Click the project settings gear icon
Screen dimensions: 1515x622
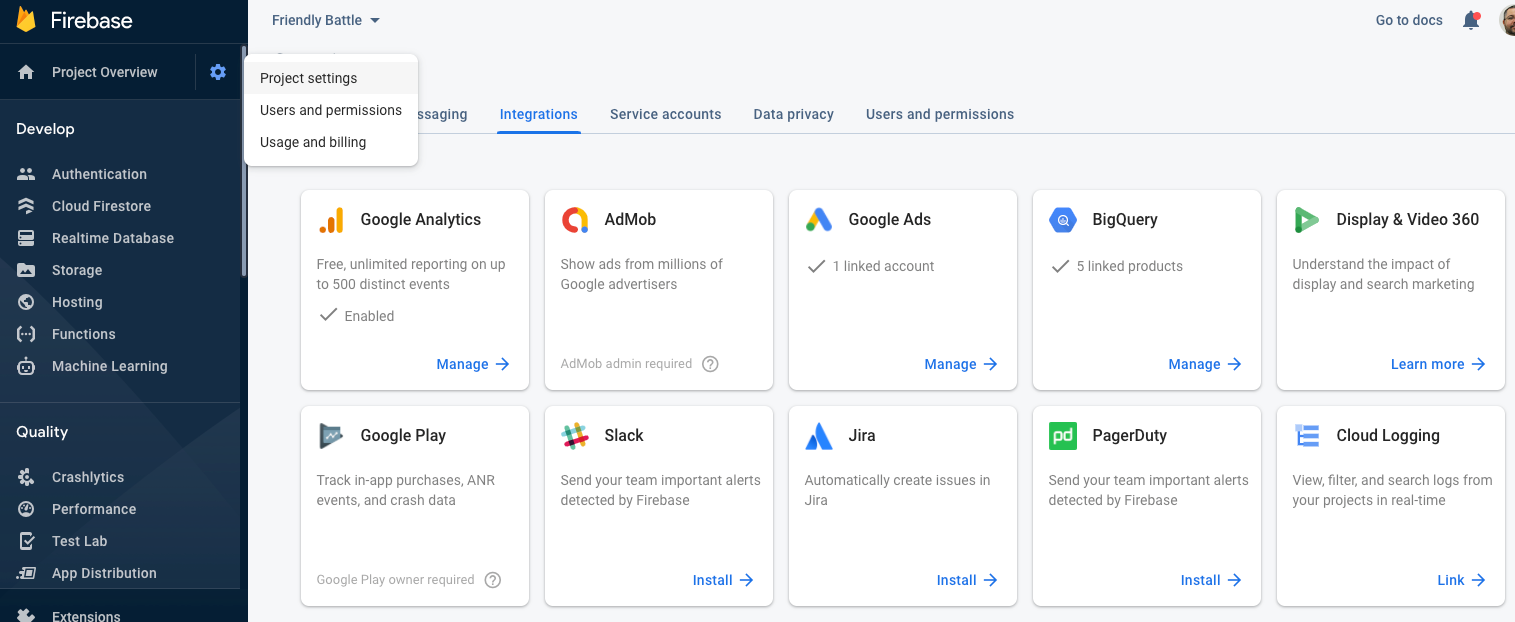(x=217, y=71)
